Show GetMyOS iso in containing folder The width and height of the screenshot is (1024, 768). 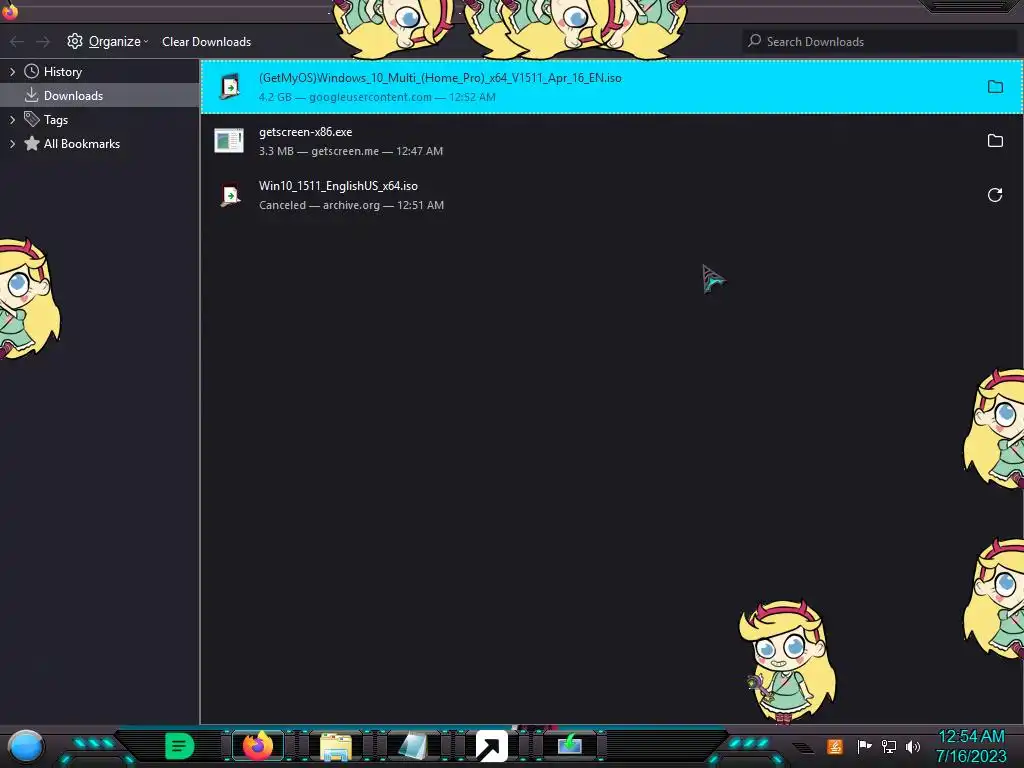pos(995,87)
